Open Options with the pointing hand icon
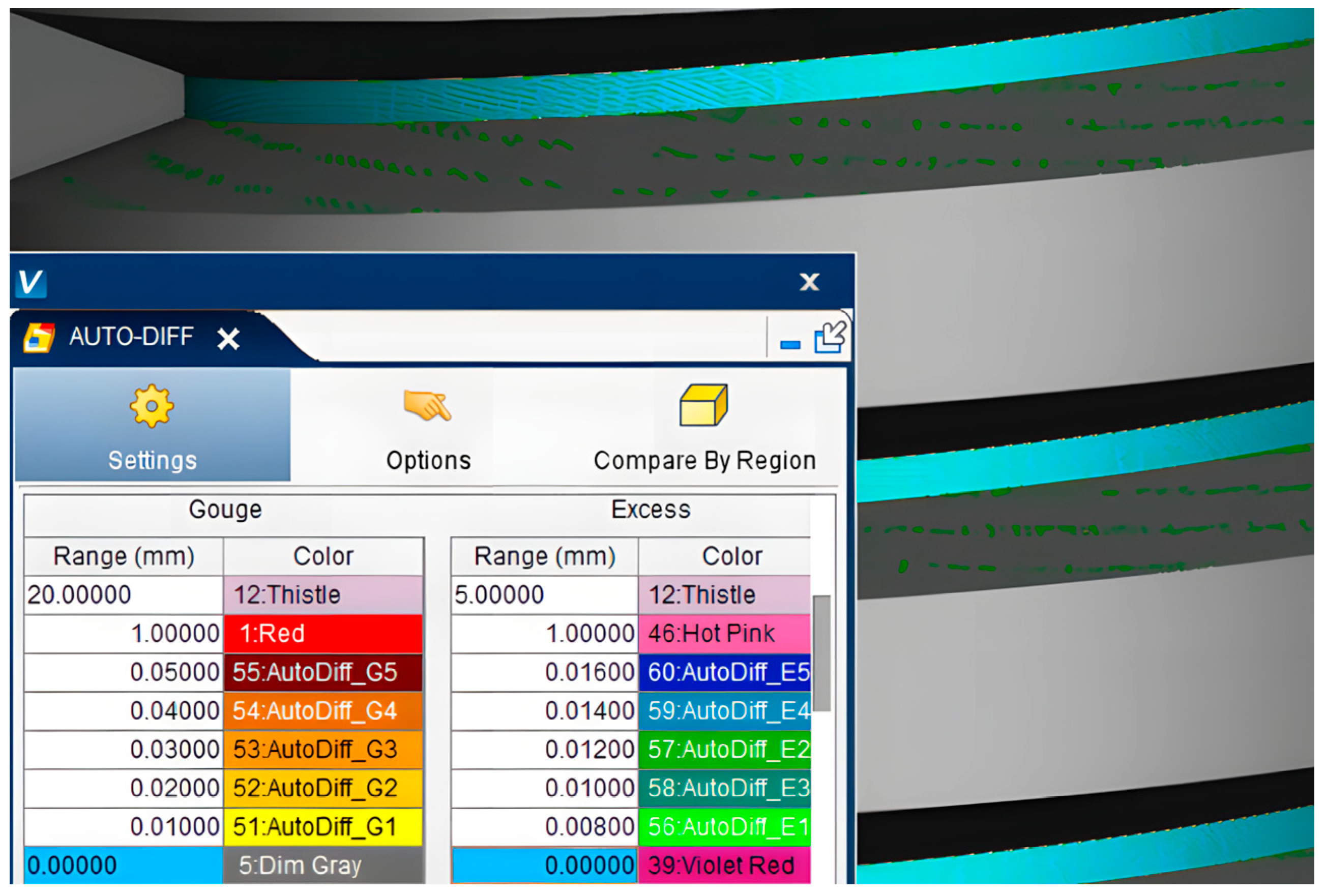This screenshot has height=896, width=1325. [427, 406]
